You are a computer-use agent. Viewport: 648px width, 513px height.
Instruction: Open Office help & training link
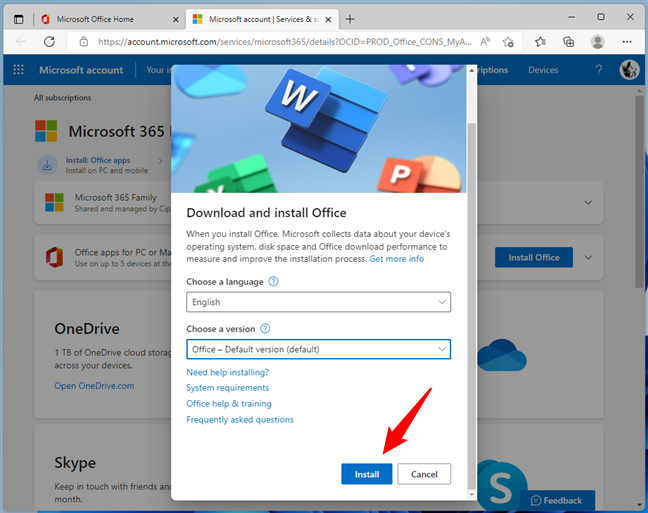coord(229,403)
